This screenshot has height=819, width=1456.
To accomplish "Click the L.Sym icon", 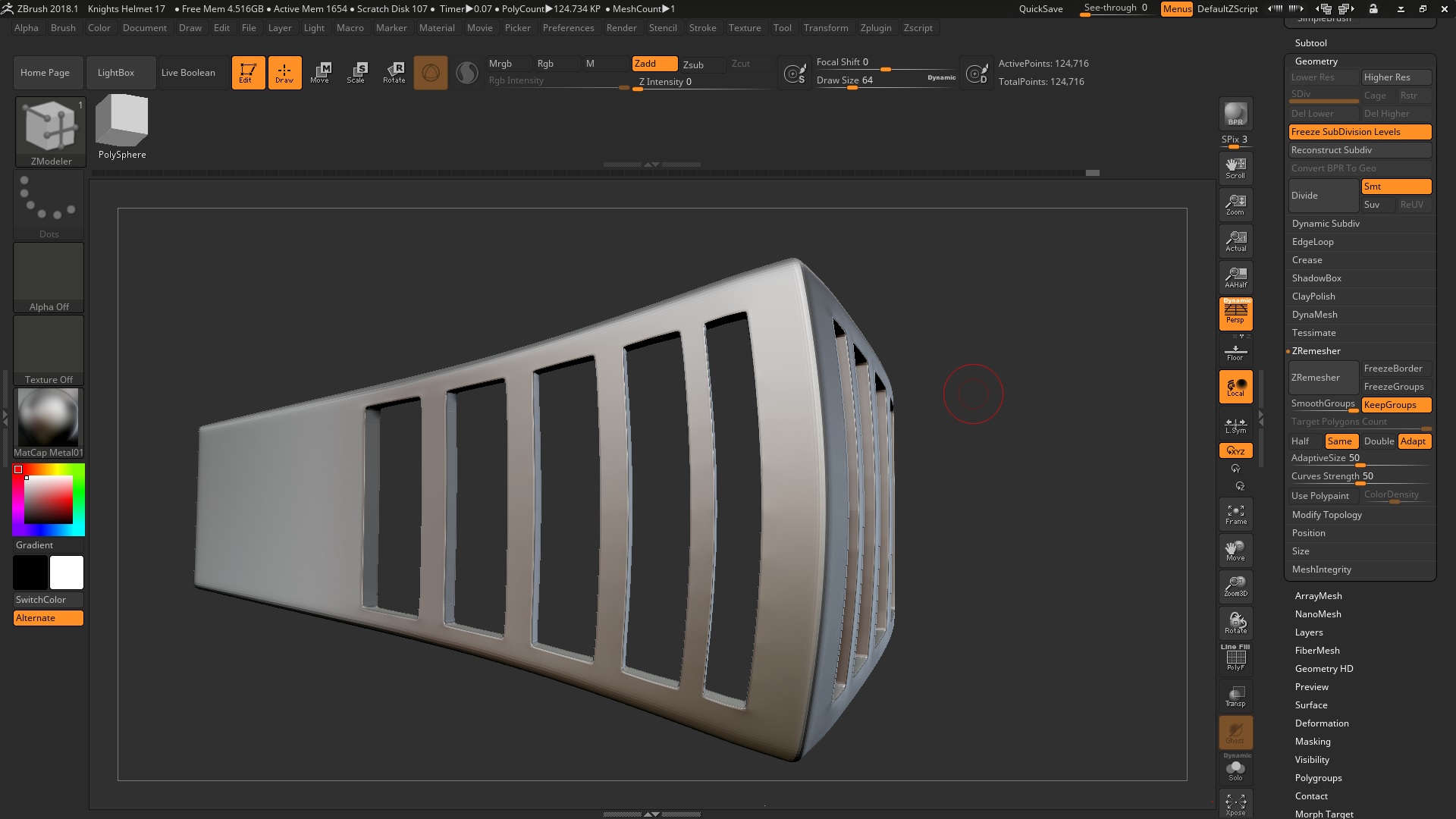I will pos(1235,425).
